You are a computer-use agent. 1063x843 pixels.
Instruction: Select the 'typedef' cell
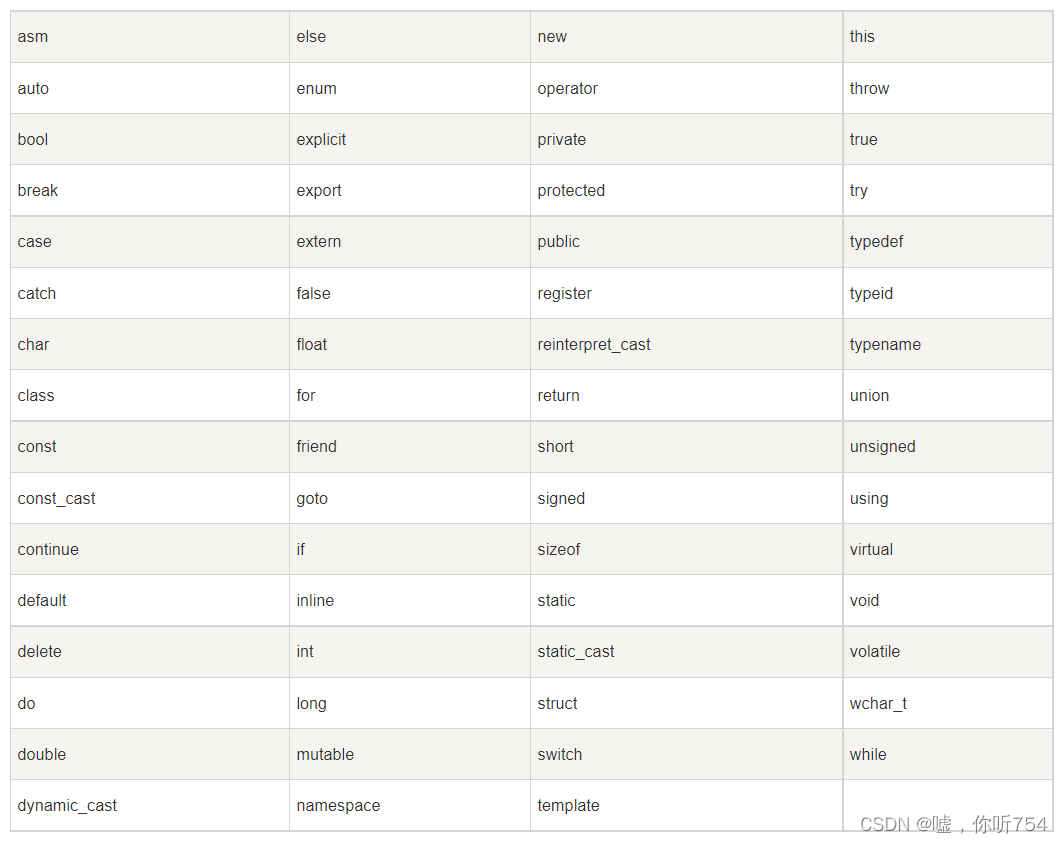pyautogui.click(x=948, y=241)
